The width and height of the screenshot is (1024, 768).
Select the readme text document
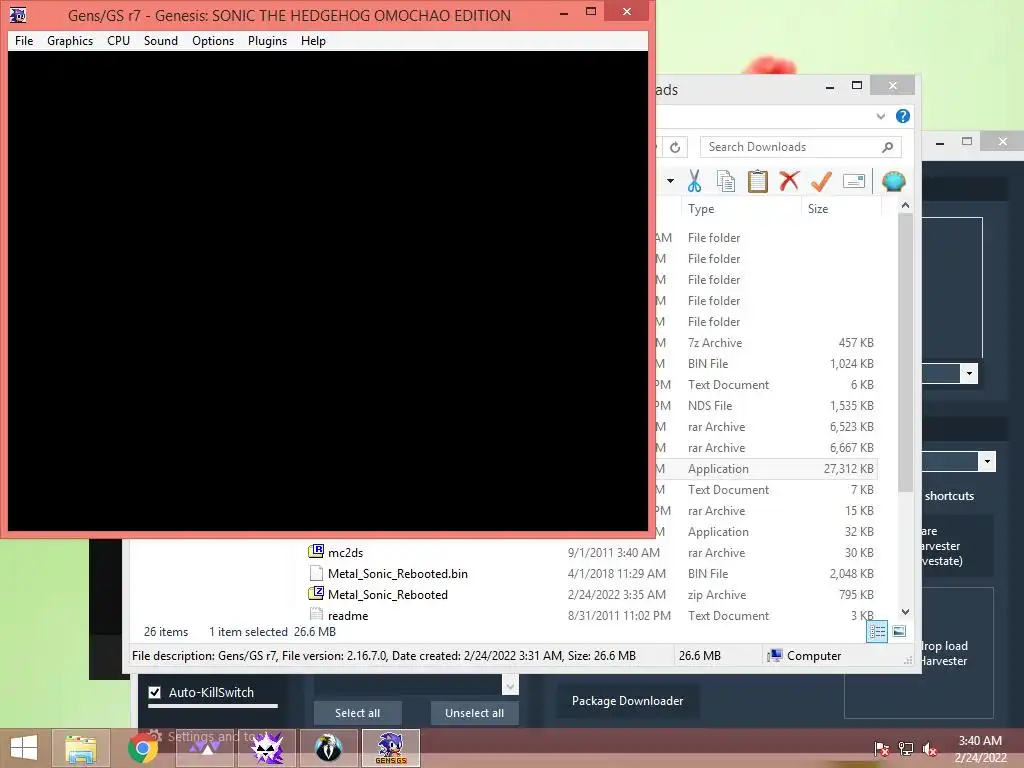[x=347, y=615]
